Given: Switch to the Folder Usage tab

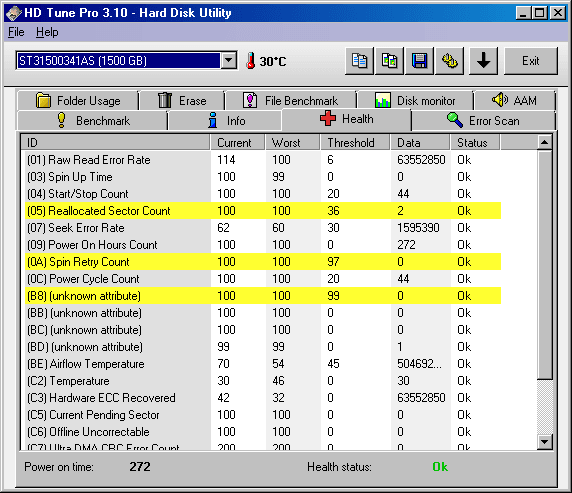Looking at the screenshot, I should (78, 100).
